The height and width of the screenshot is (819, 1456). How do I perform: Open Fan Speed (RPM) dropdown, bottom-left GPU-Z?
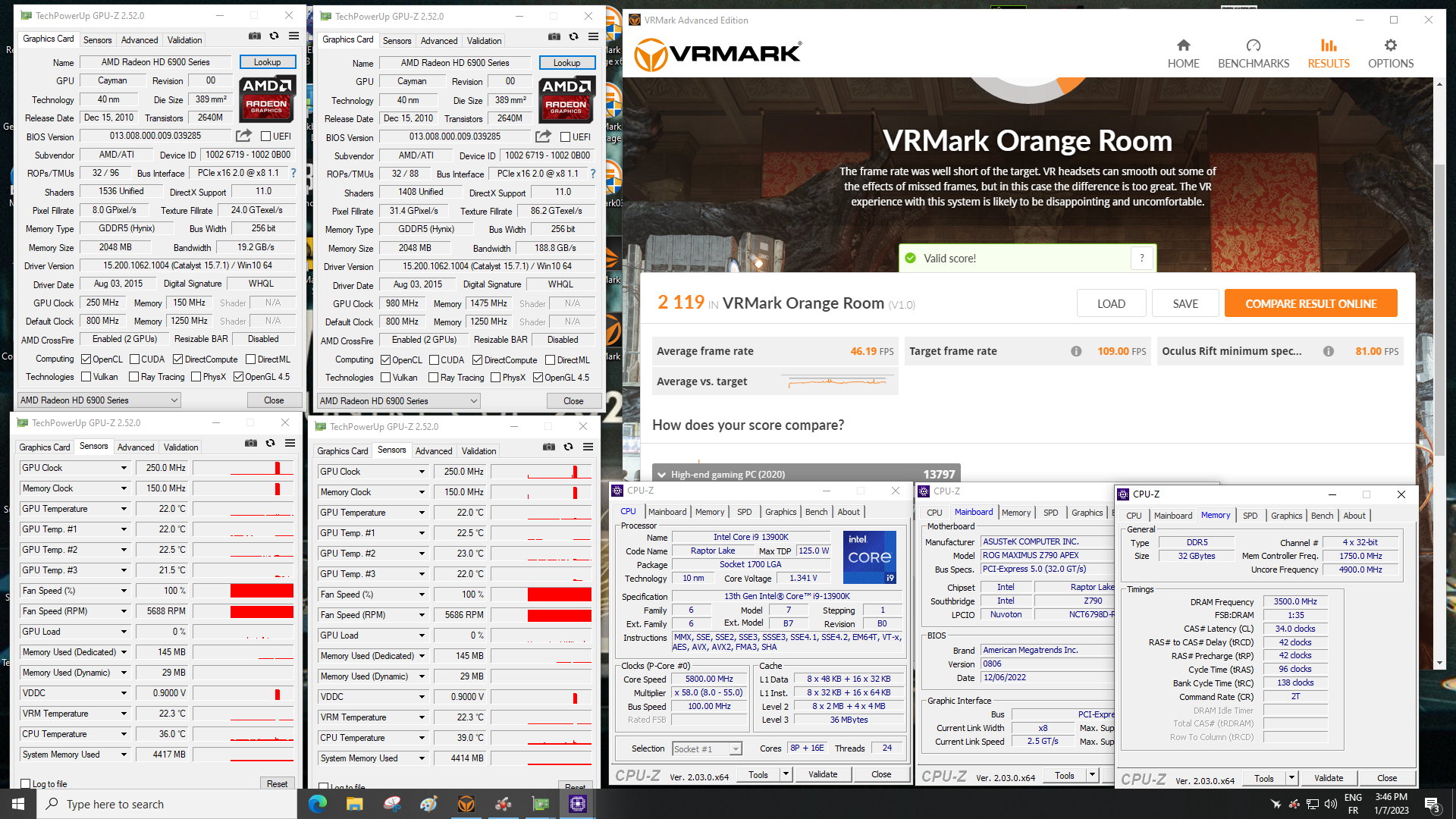pos(124,611)
